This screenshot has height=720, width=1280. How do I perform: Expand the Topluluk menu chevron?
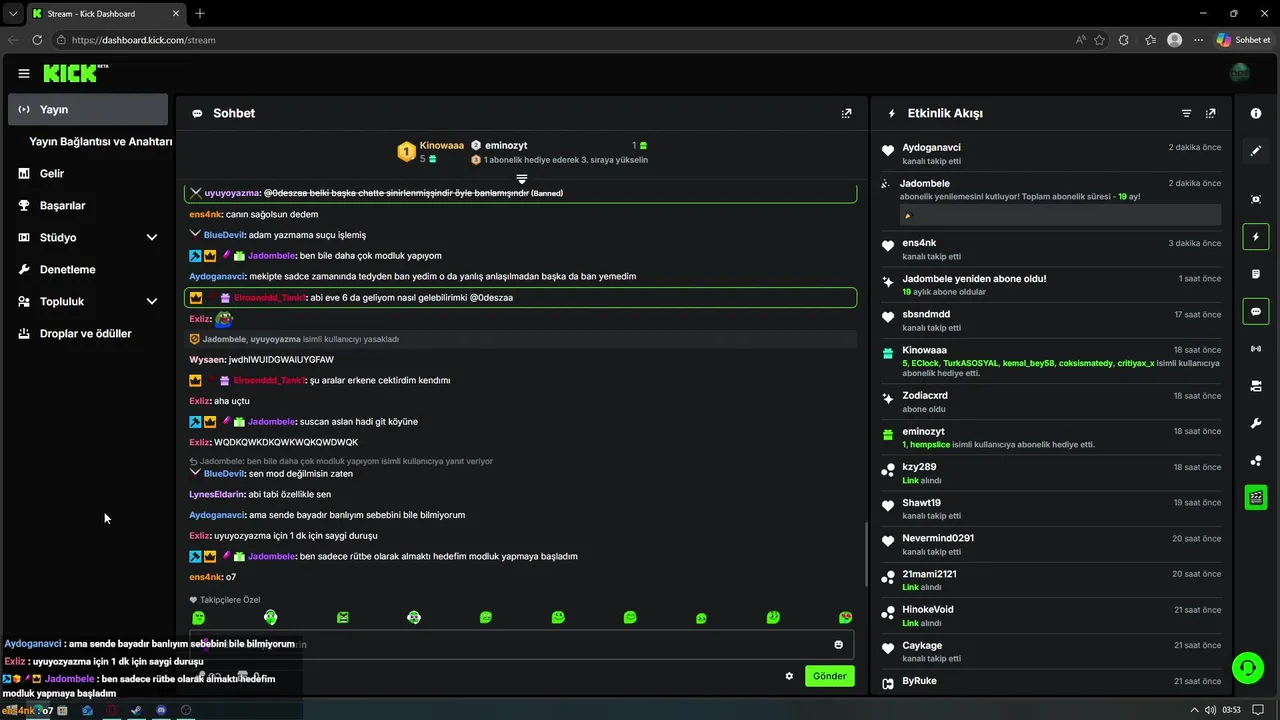pyautogui.click(x=152, y=301)
